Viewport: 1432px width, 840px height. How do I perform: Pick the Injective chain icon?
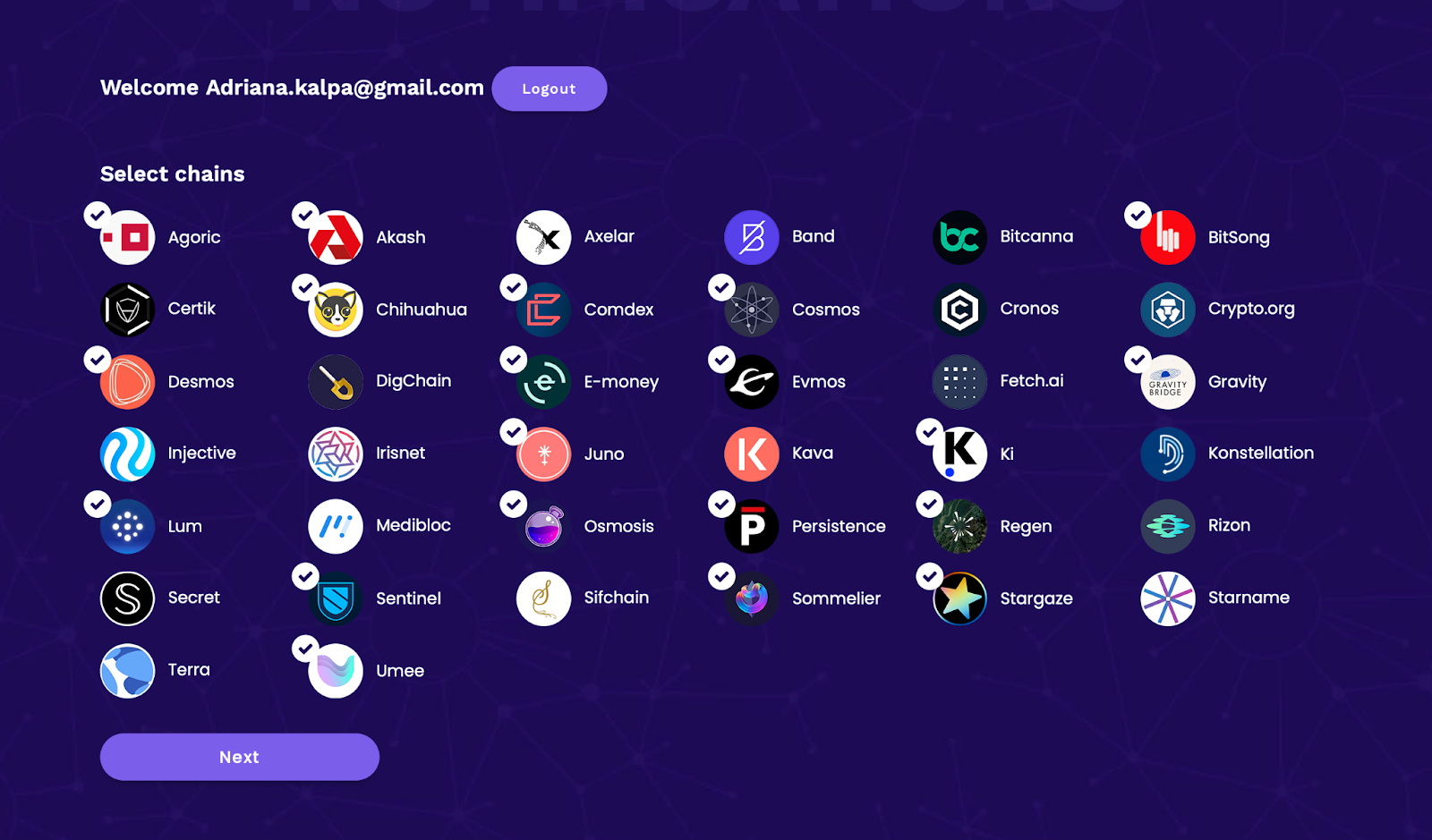click(x=127, y=454)
